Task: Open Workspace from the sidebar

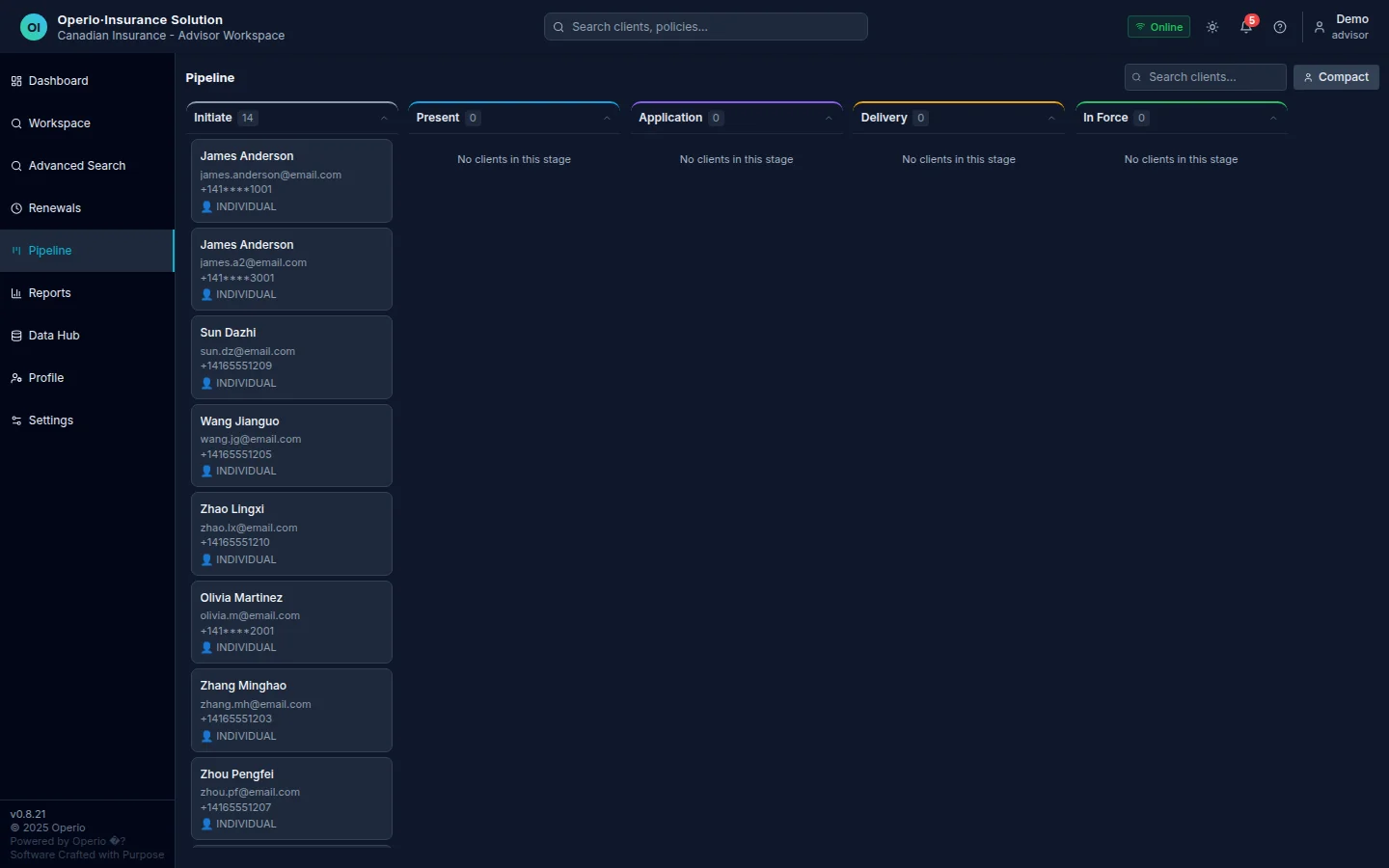Action: 87,123
